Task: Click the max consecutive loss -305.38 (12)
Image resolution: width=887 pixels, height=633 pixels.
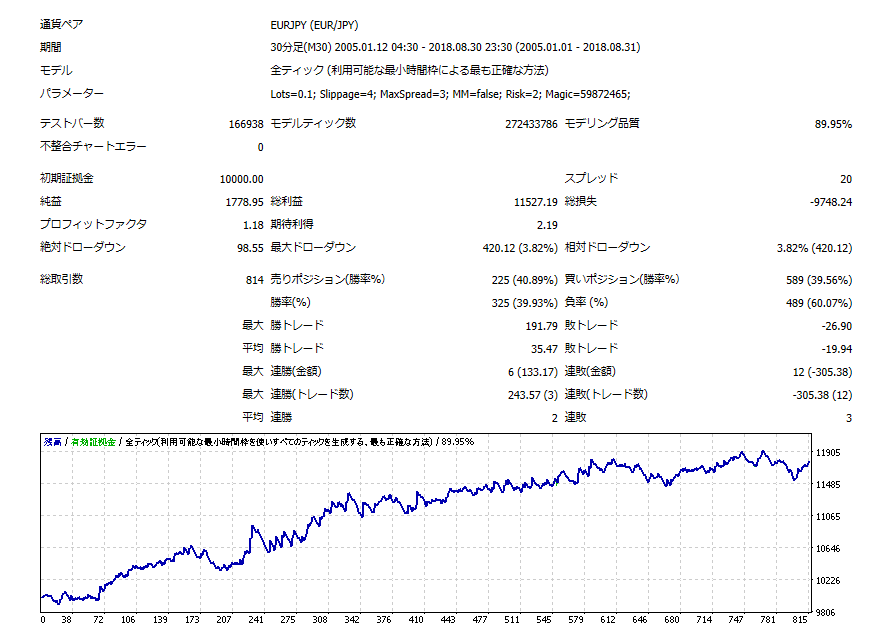Action: pyautogui.click(x=822, y=395)
